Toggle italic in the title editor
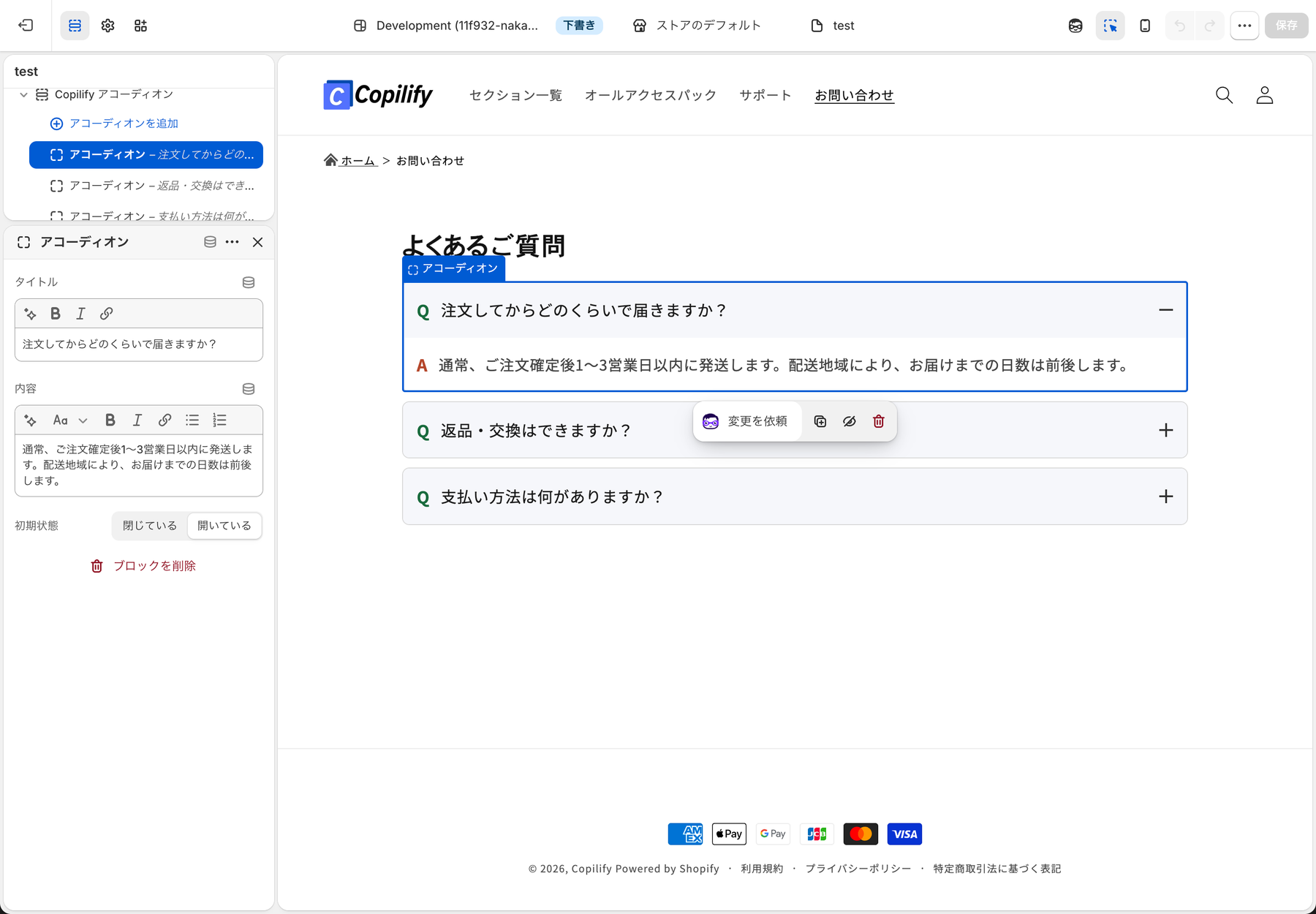This screenshot has width=1316, height=914. point(80,314)
